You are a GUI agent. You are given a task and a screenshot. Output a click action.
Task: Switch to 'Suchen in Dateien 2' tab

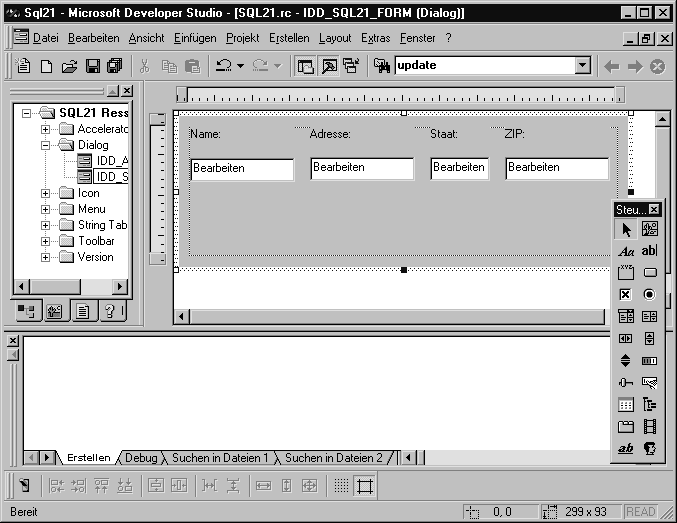334,458
